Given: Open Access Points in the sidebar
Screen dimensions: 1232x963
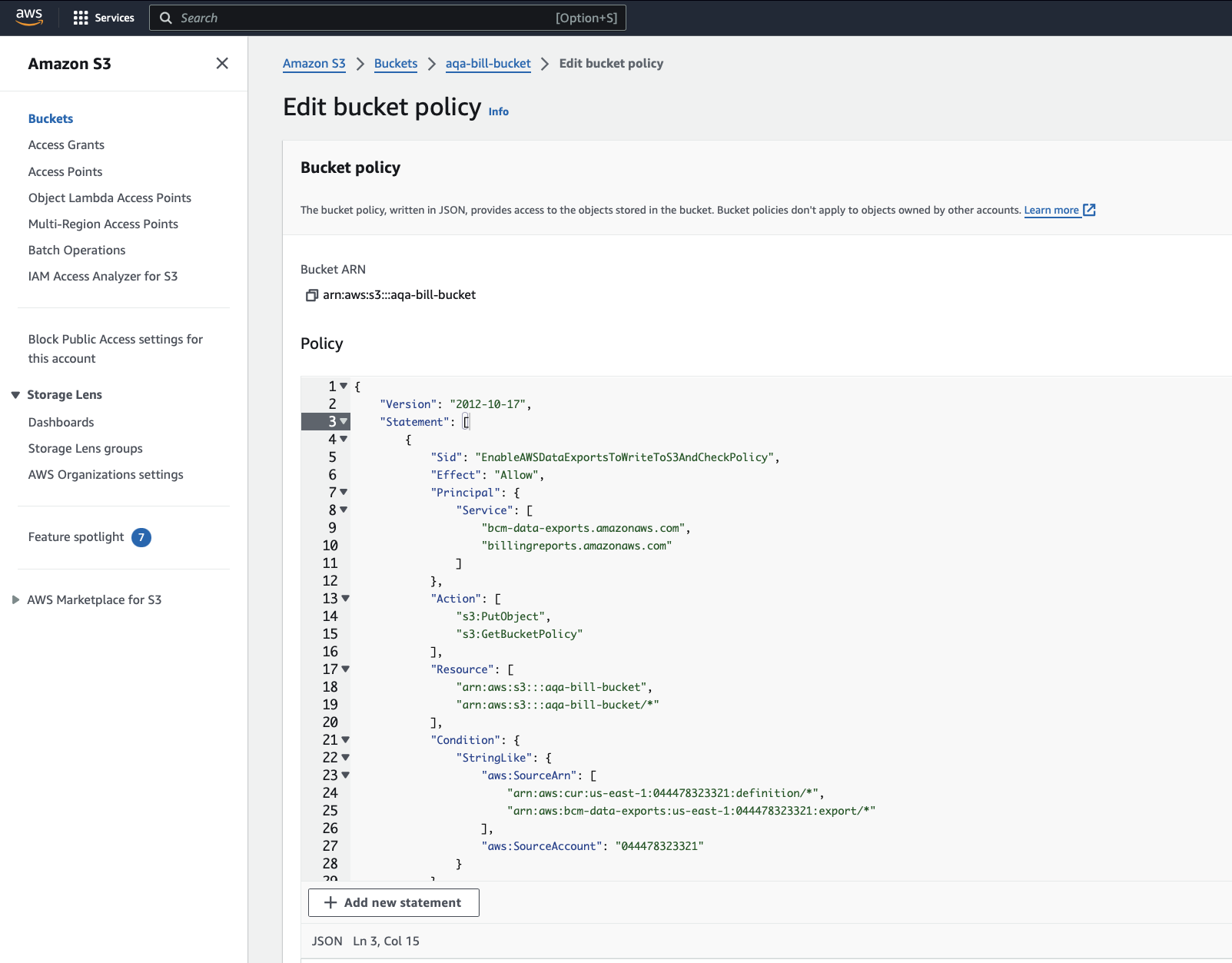Looking at the screenshot, I should coord(65,172).
